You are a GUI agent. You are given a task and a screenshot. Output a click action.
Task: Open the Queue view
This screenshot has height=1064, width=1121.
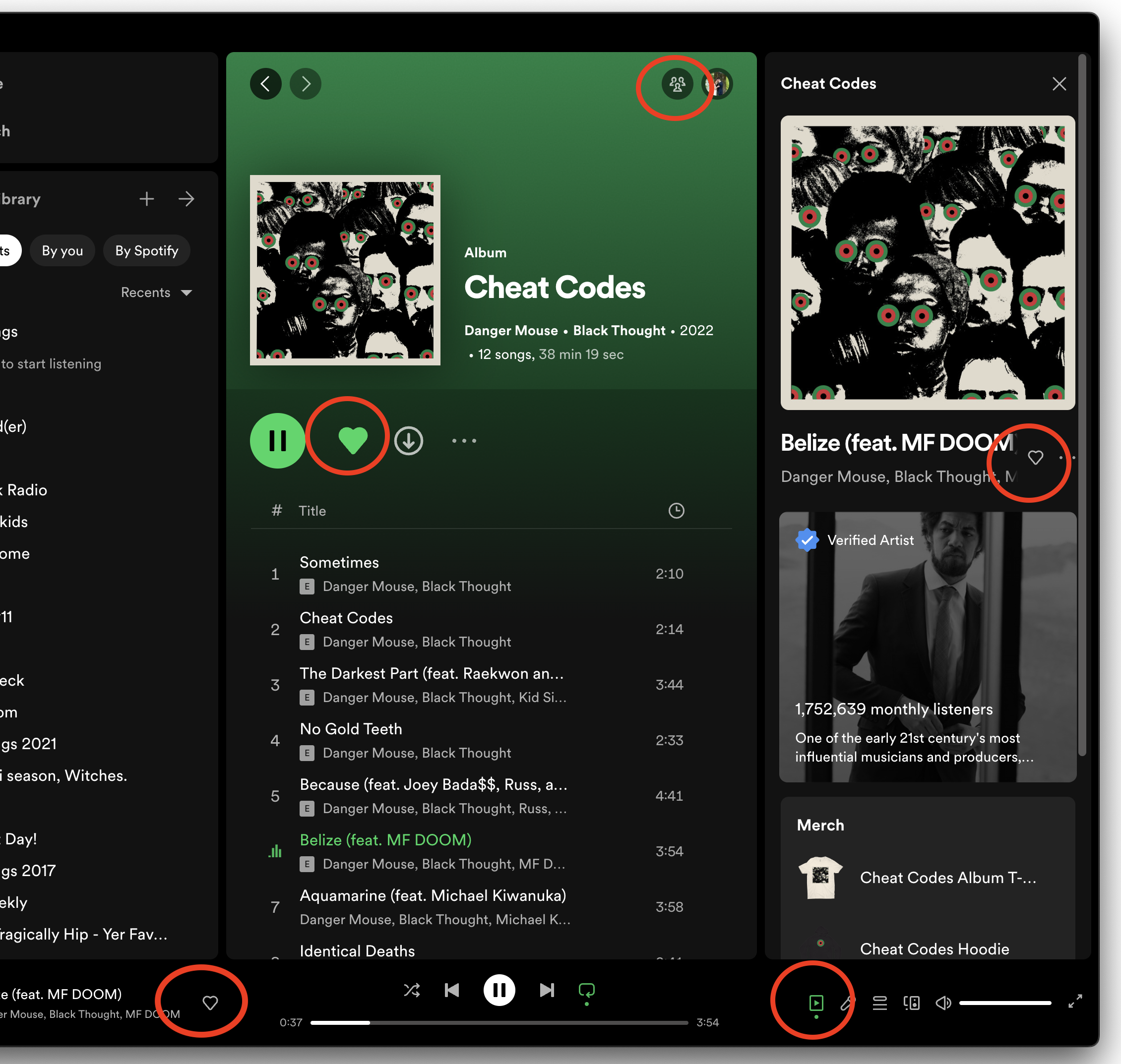tap(880, 1003)
